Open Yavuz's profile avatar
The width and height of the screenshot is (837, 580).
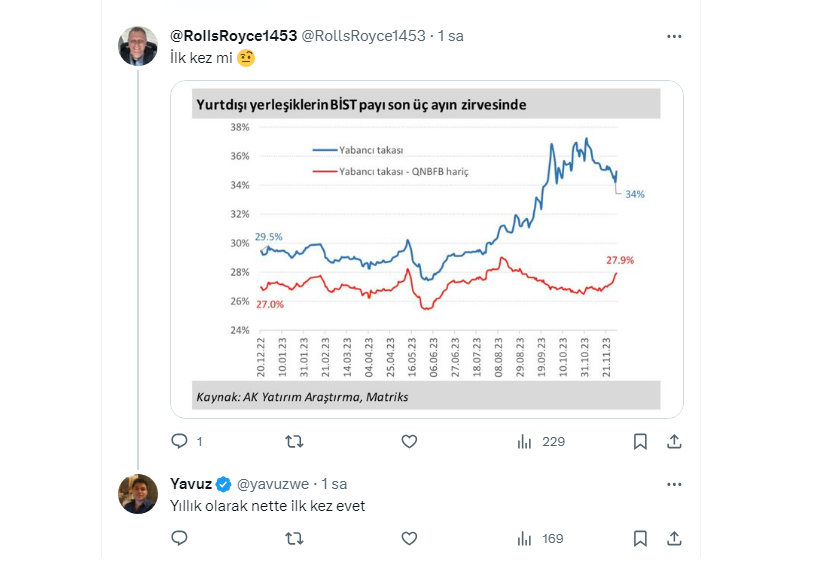[x=138, y=494]
